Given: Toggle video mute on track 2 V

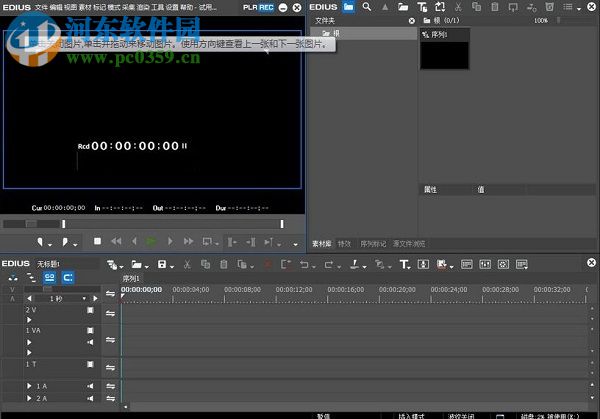Looking at the screenshot, I should pyautogui.click(x=90, y=310).
